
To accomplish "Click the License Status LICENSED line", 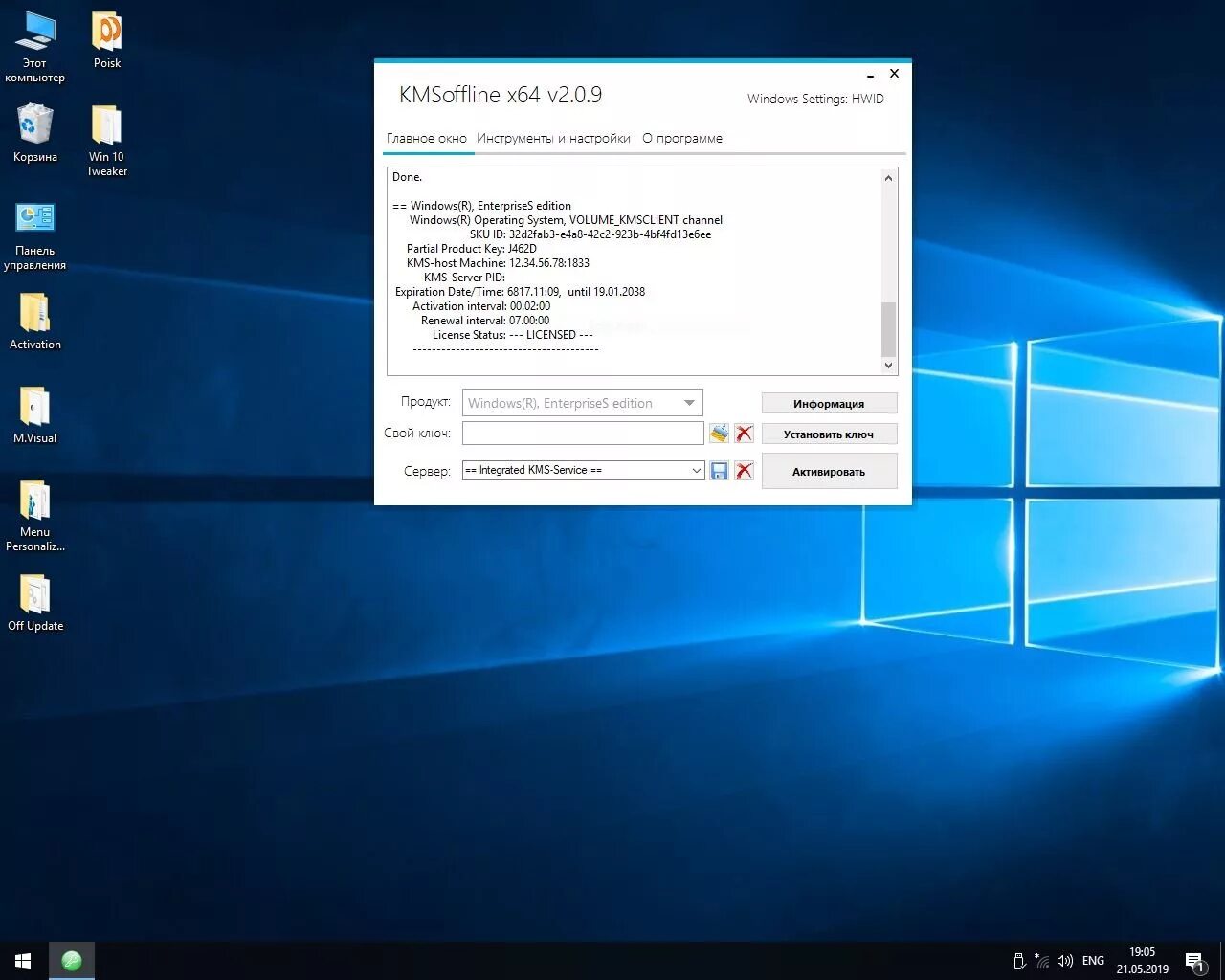I will tap(512, 335).
